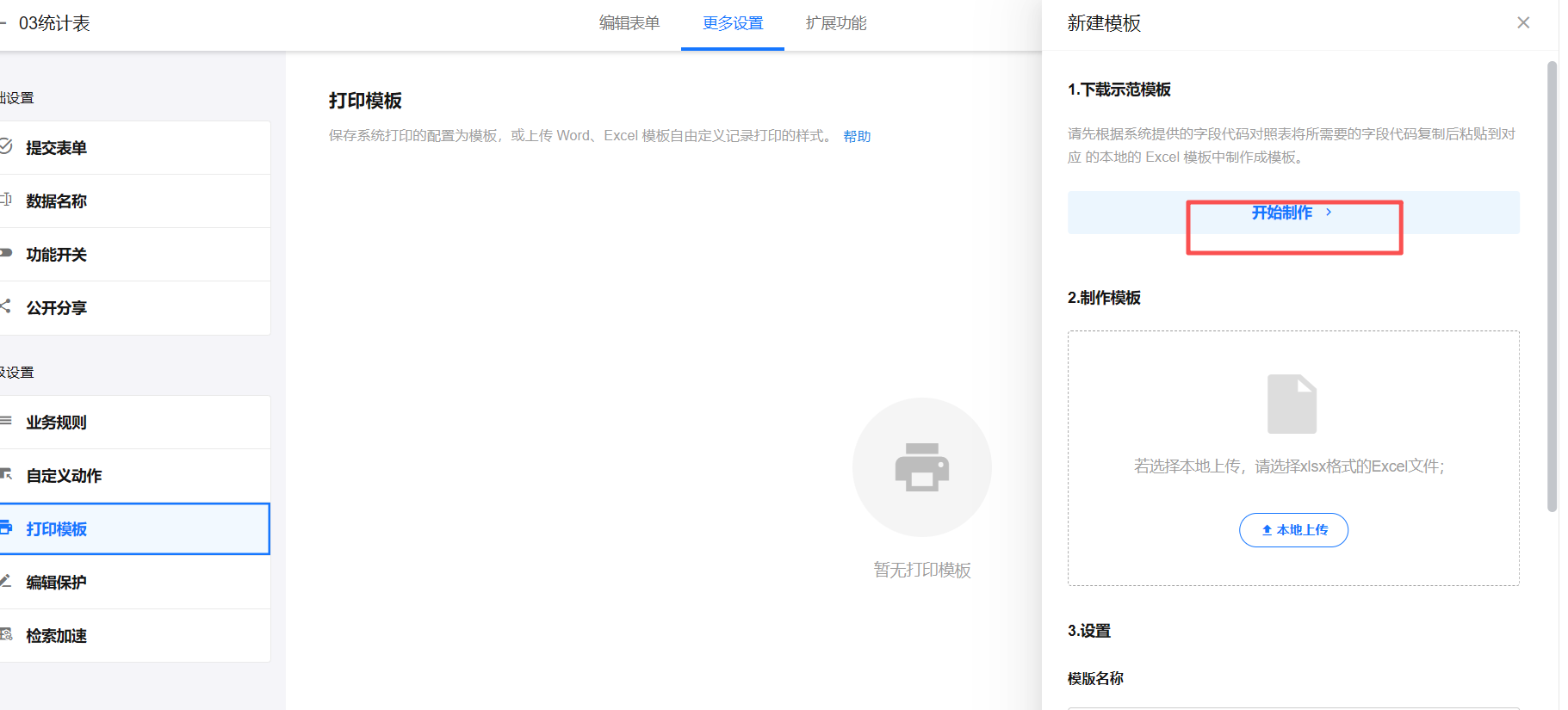
Task: Switch to the 编辑表单 tab
Action: coord(629,23)
